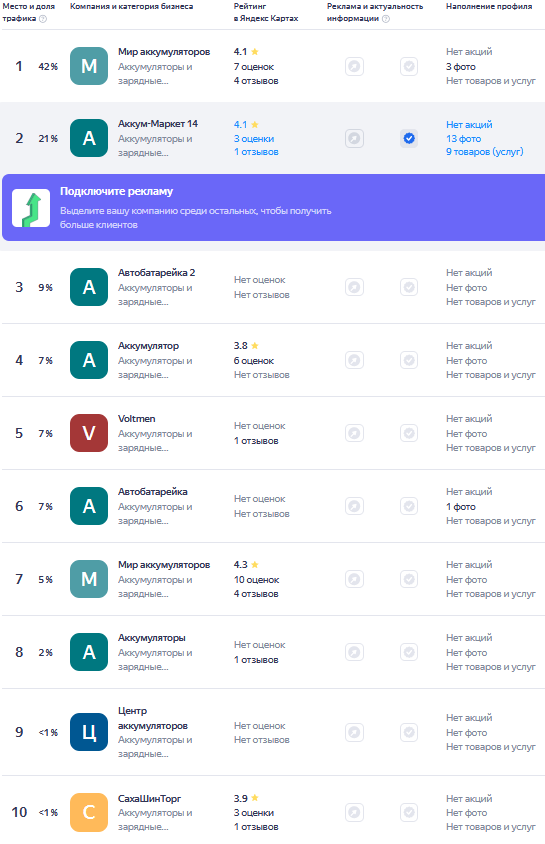Click the Аккум-Маркет 14 avatar icon
545x844 pixels.
click(89, 138)
